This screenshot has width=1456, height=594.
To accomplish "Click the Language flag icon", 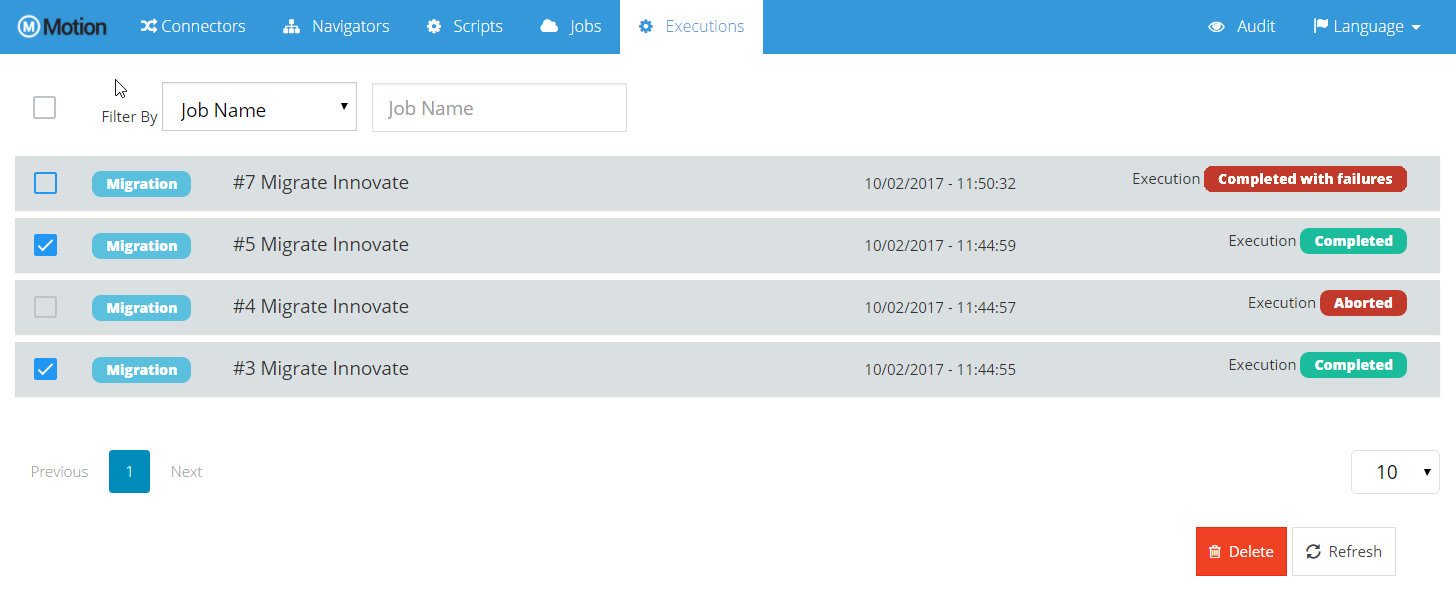I will pyautogui.click(x=1320, y=26).
